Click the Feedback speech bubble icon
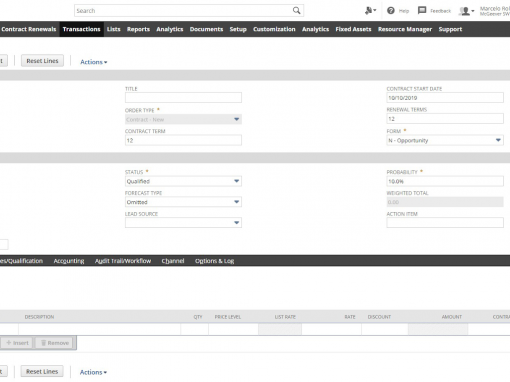Screen dimensions: 510x382 422,10
